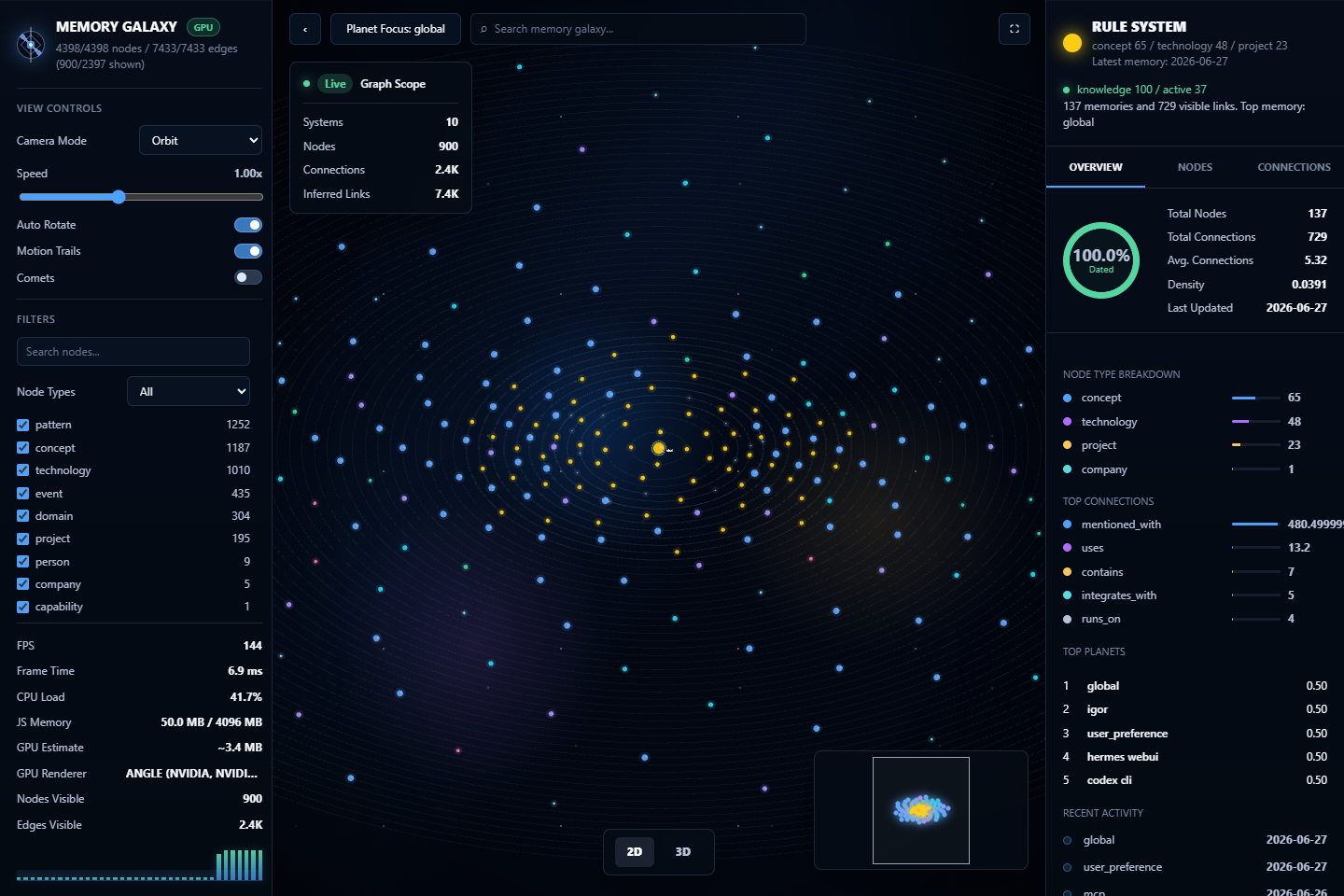Open the igor top planet entry

[1195, 709]
